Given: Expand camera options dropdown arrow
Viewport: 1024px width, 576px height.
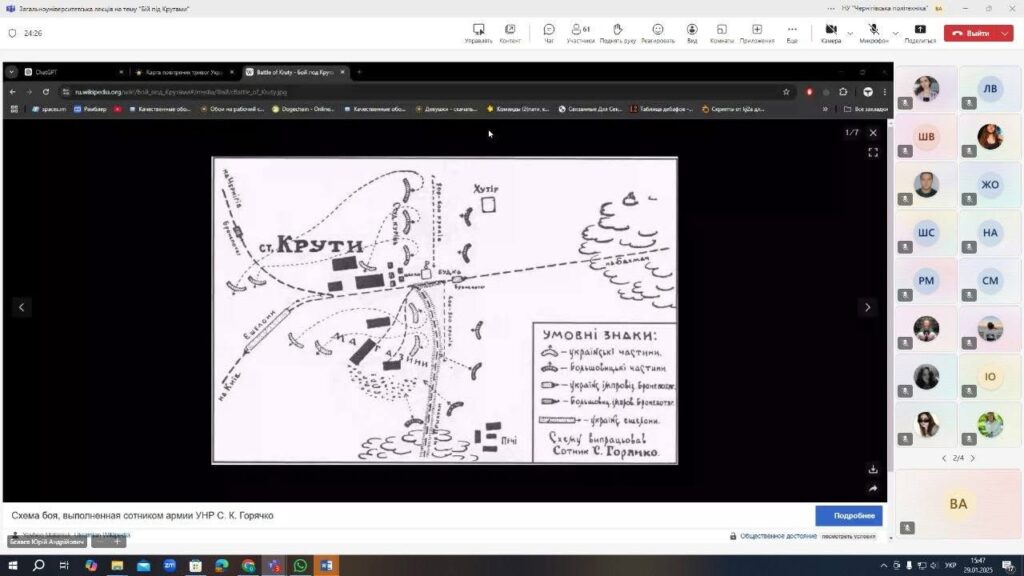Looking at the screenshot, I should pos(850,32).
